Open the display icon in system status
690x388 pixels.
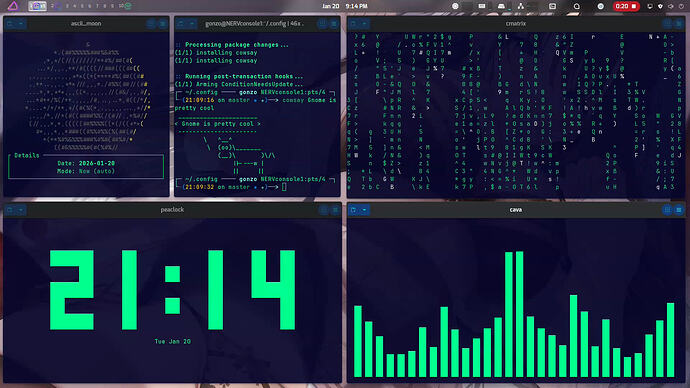(650, 6)
